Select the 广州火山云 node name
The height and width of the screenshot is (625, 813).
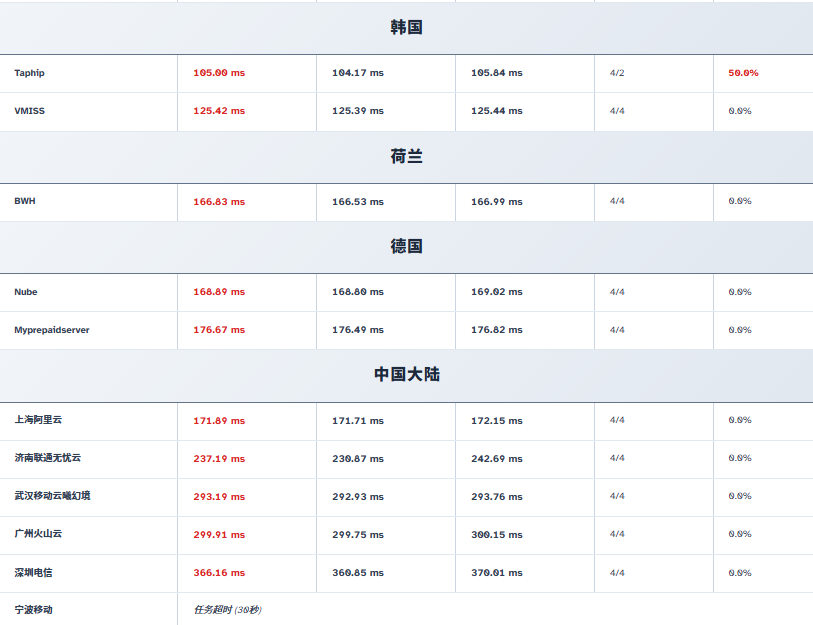38,534
